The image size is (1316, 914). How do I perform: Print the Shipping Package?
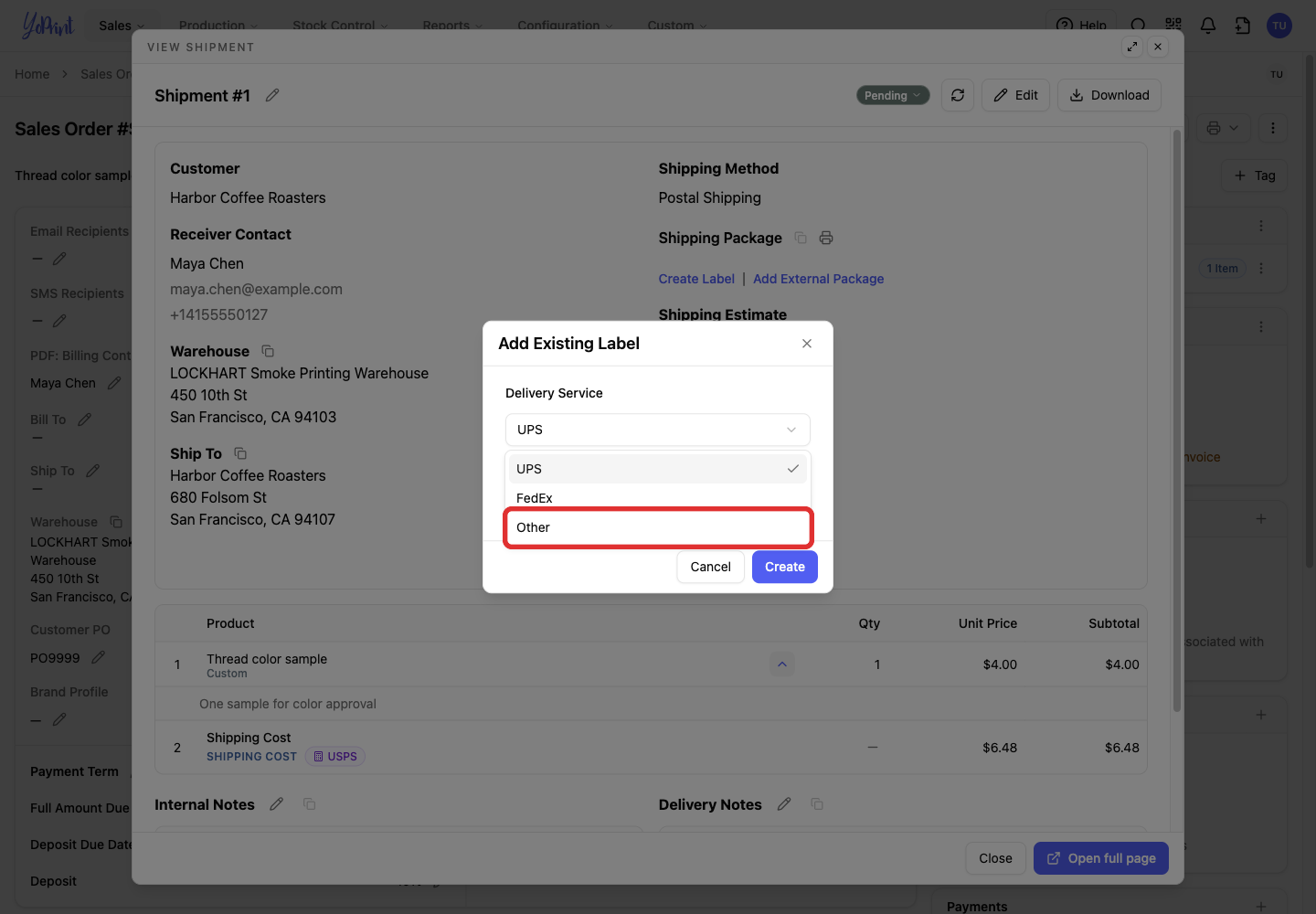tap(826, 238)
